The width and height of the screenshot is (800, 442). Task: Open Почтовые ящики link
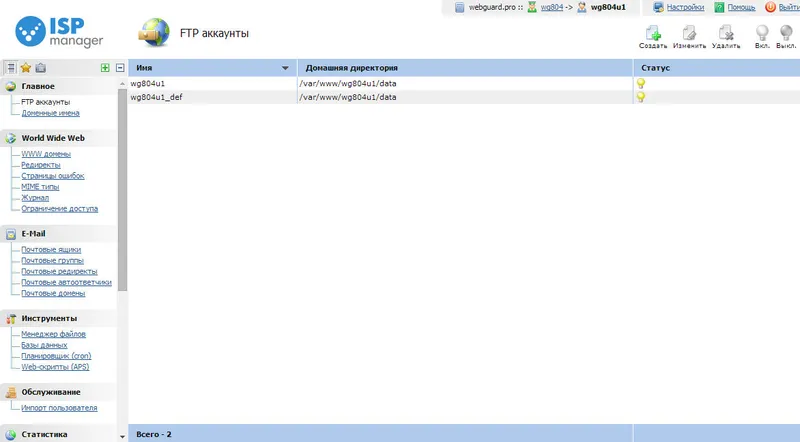pyautogui.click(x=51, y=250)
